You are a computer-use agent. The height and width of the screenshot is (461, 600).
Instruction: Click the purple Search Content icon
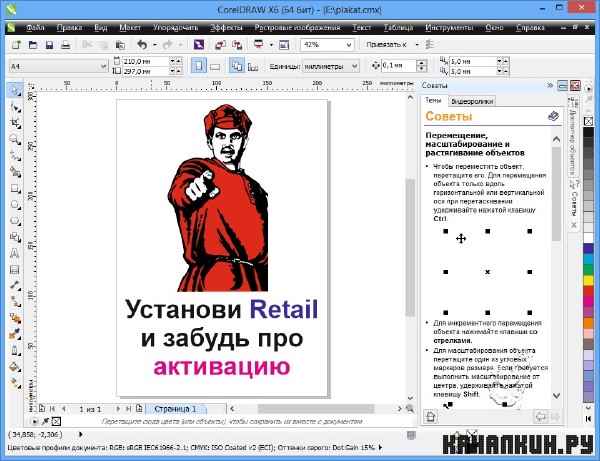[199, 45]
